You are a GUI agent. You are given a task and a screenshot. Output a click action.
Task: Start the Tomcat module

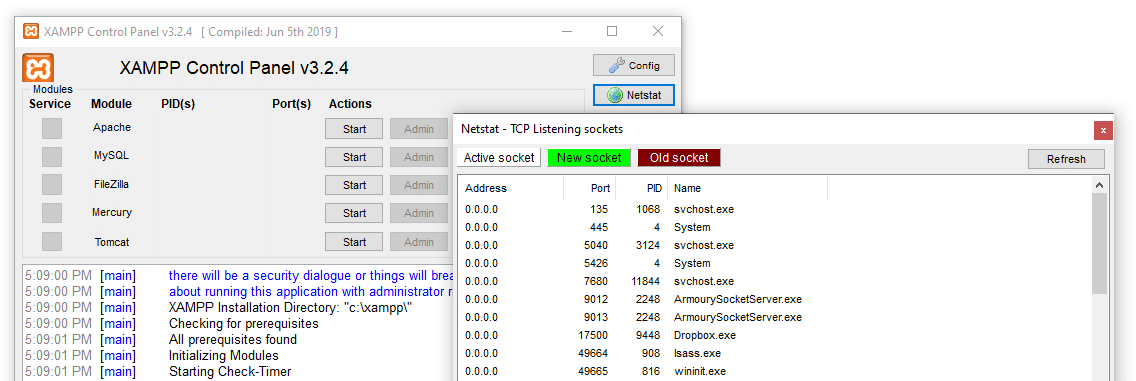click(354, 242)
